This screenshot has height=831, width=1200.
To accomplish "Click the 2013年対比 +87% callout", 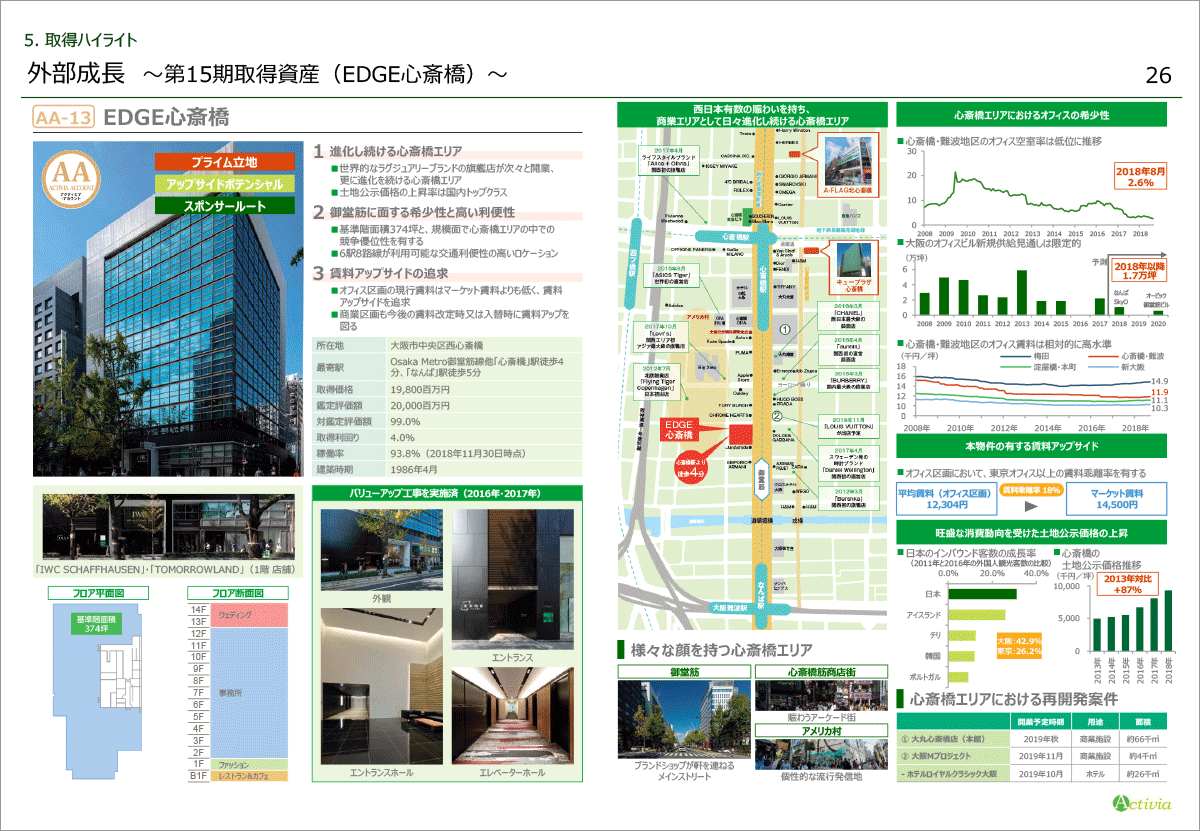I will pyautogui.click(x=1127, y=585).
